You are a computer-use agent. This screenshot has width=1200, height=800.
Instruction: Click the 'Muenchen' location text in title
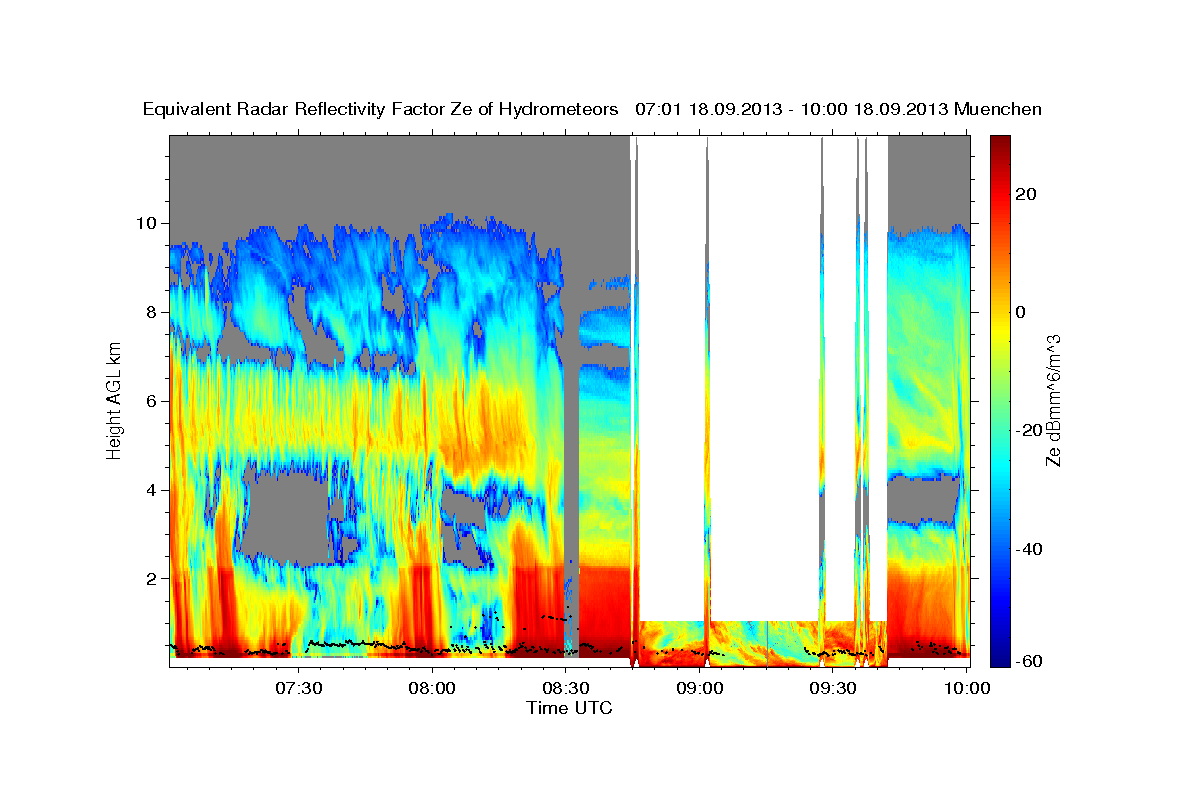coord(998,109)
